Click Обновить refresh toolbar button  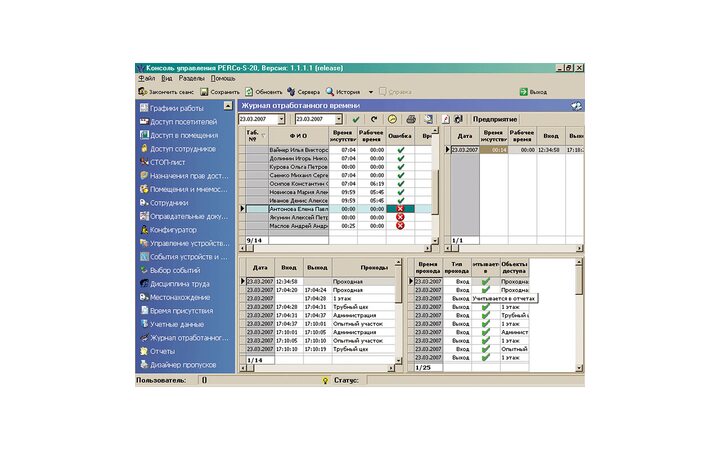coord(263,91)
